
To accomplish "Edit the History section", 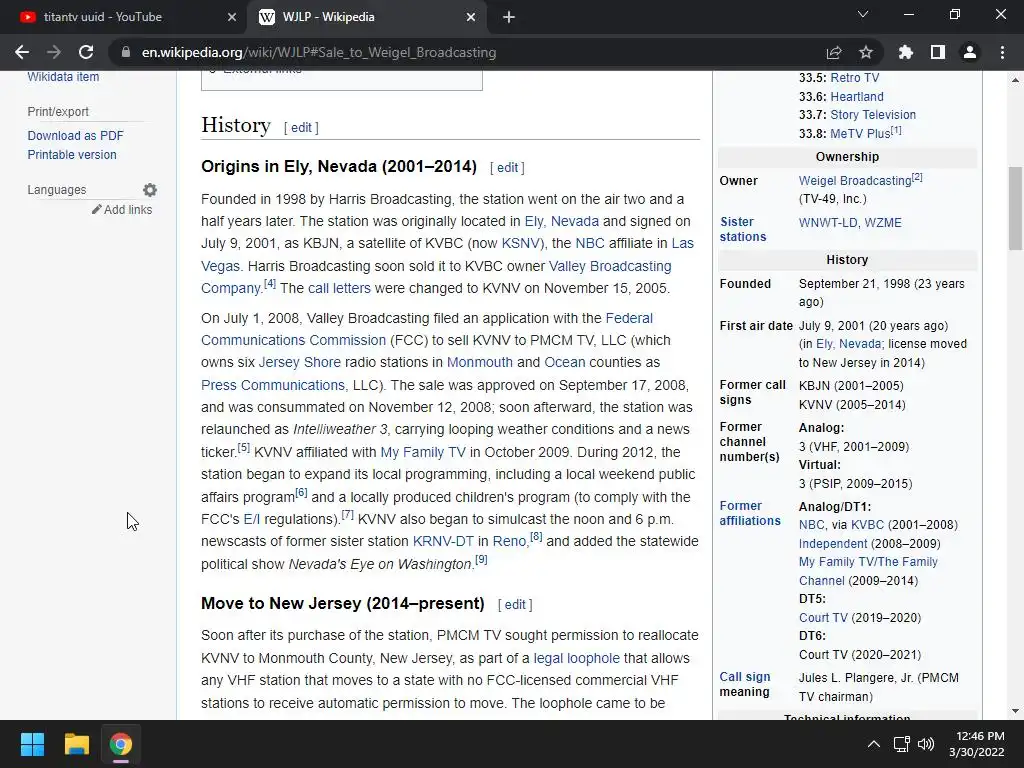I will 301,127.
